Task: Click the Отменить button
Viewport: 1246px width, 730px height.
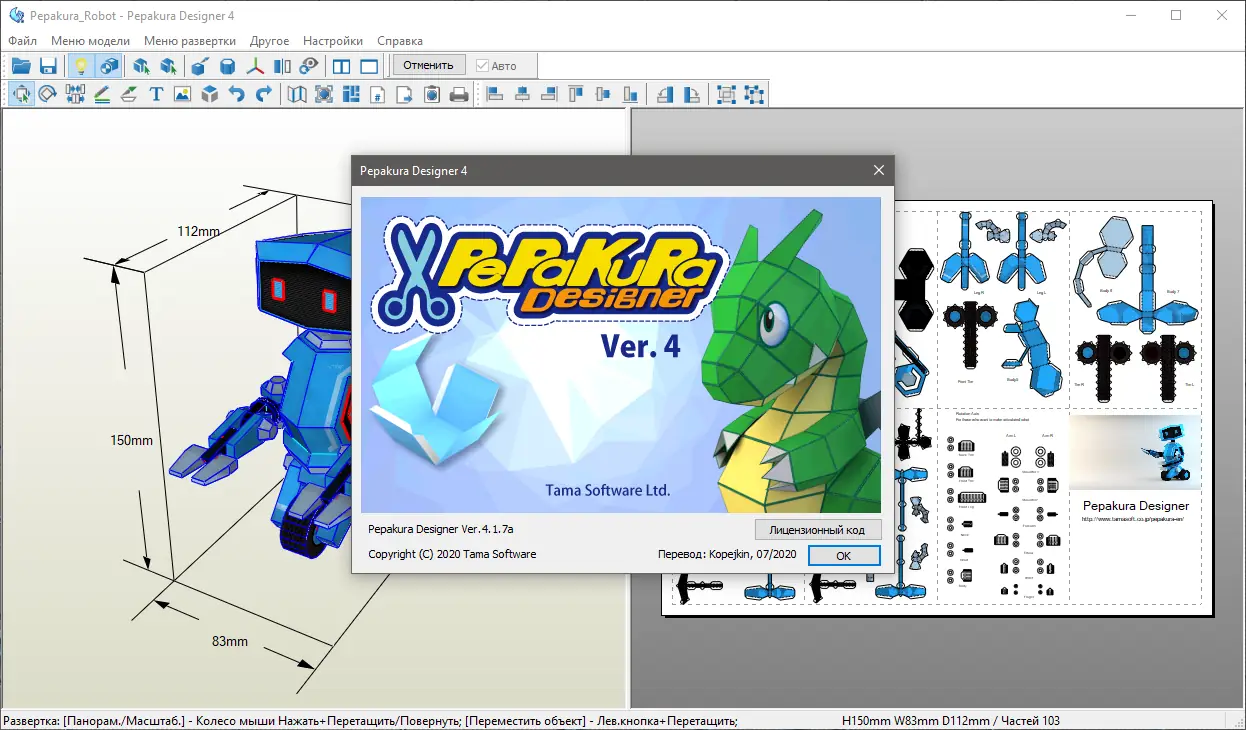Action: tap(428, 65)
